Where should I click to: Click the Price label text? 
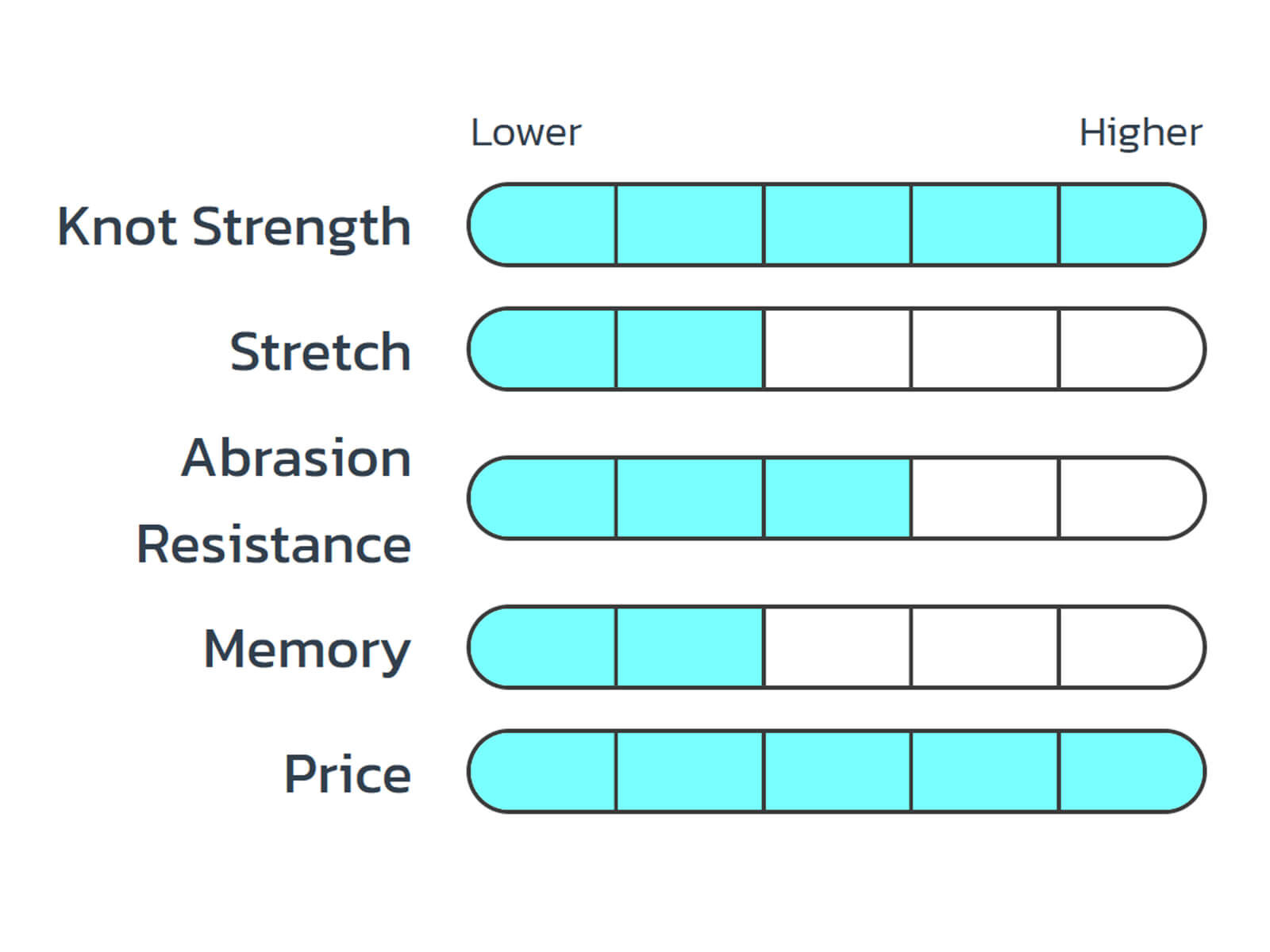(348, 774)
